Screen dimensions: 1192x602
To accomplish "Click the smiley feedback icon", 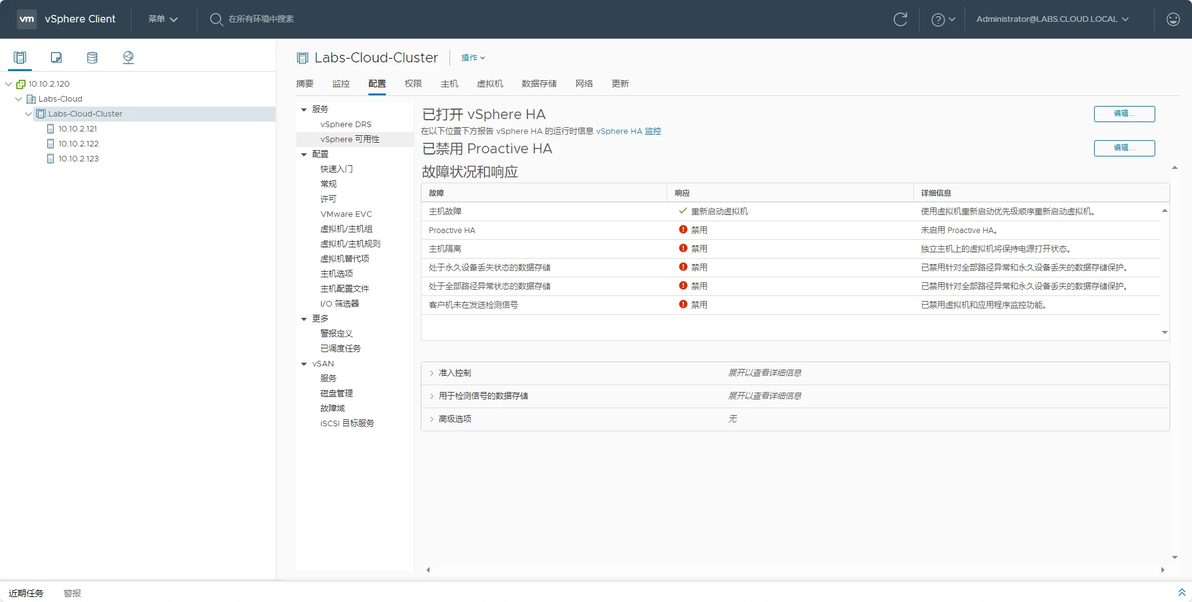I will coord(1173,19).
